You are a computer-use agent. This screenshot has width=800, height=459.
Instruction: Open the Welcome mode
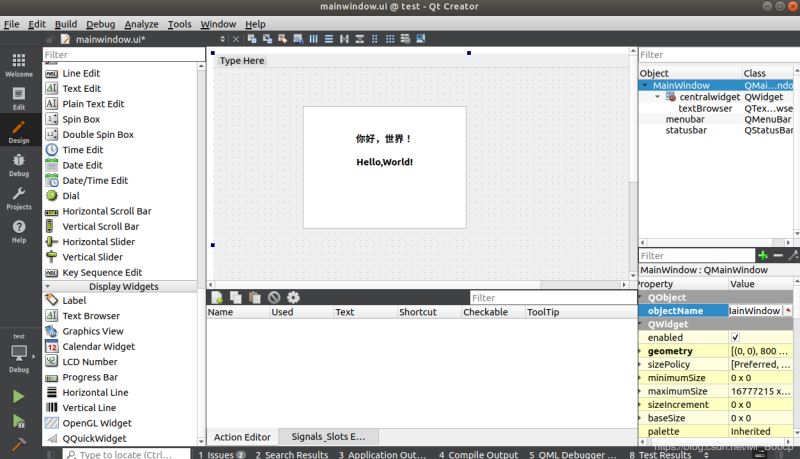[x=18, y=65]
